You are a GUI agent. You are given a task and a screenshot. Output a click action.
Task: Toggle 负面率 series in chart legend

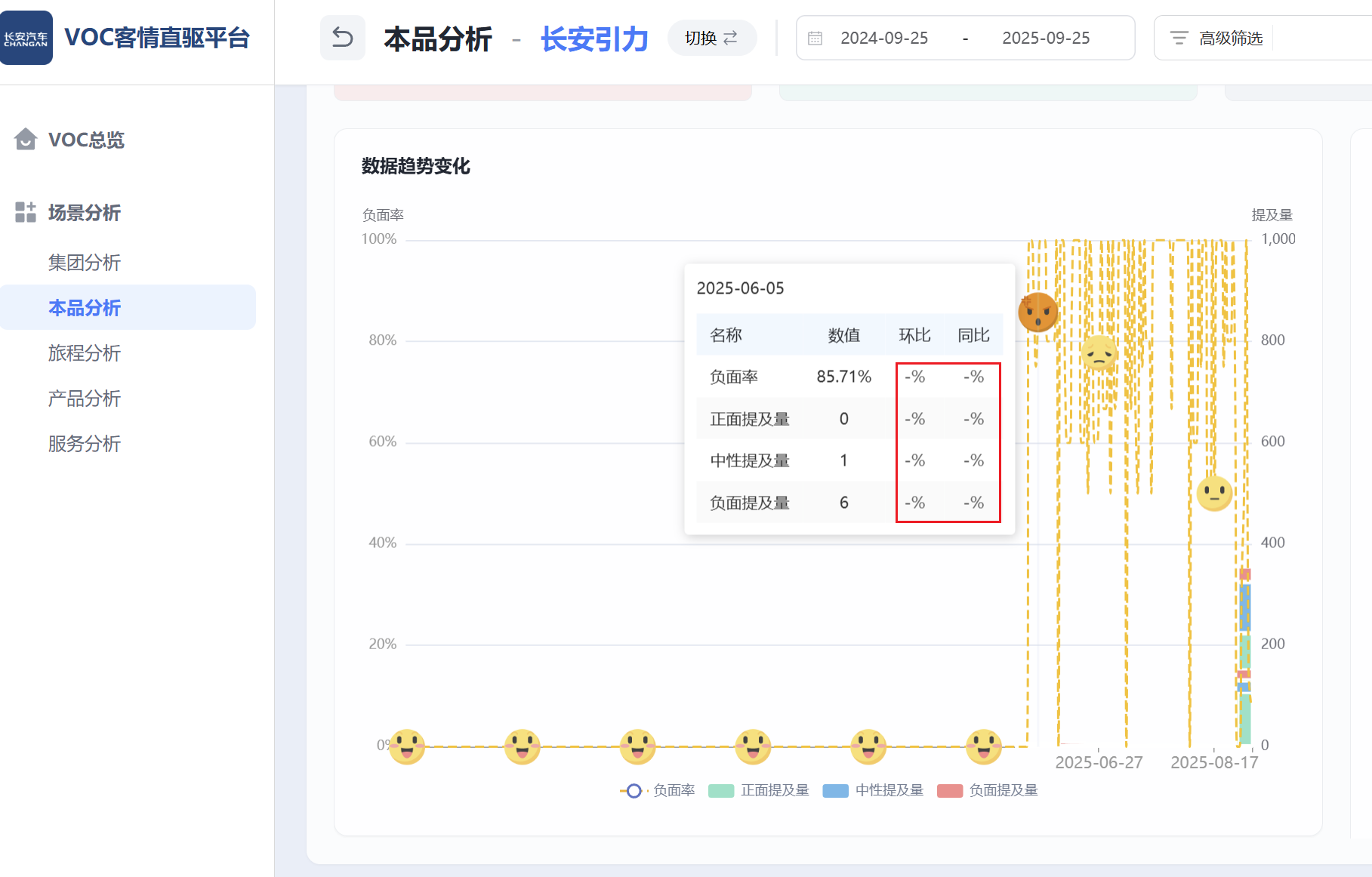657,790
